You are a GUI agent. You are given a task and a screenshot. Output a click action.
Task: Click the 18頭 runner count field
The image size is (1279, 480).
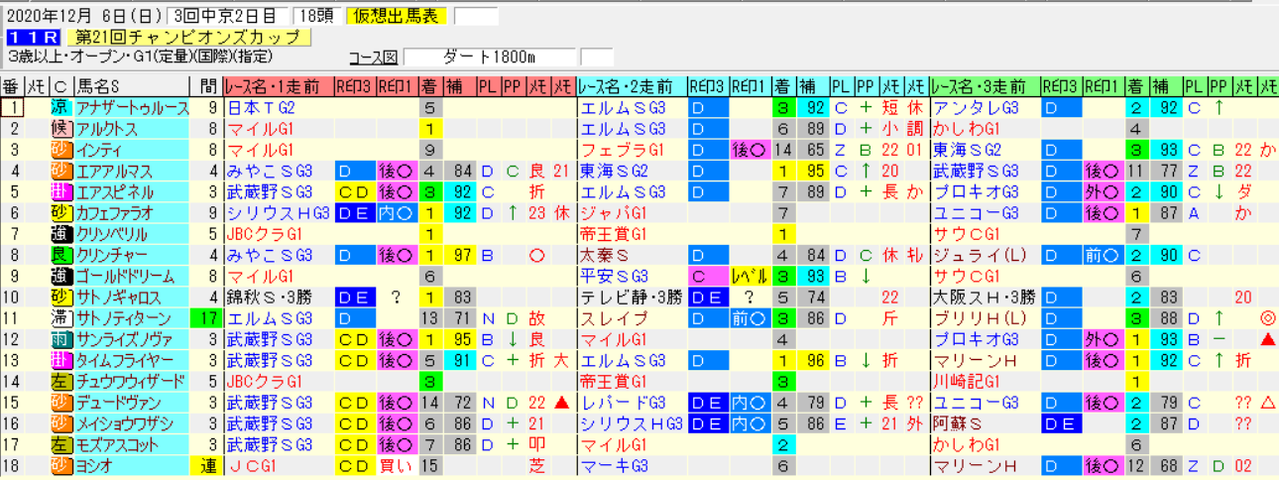coord(317,16)
